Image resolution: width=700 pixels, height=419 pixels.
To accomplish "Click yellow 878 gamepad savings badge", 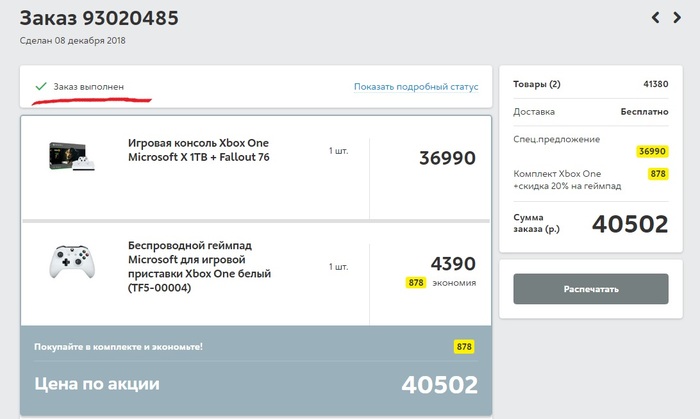I will (x=415, y=283).
